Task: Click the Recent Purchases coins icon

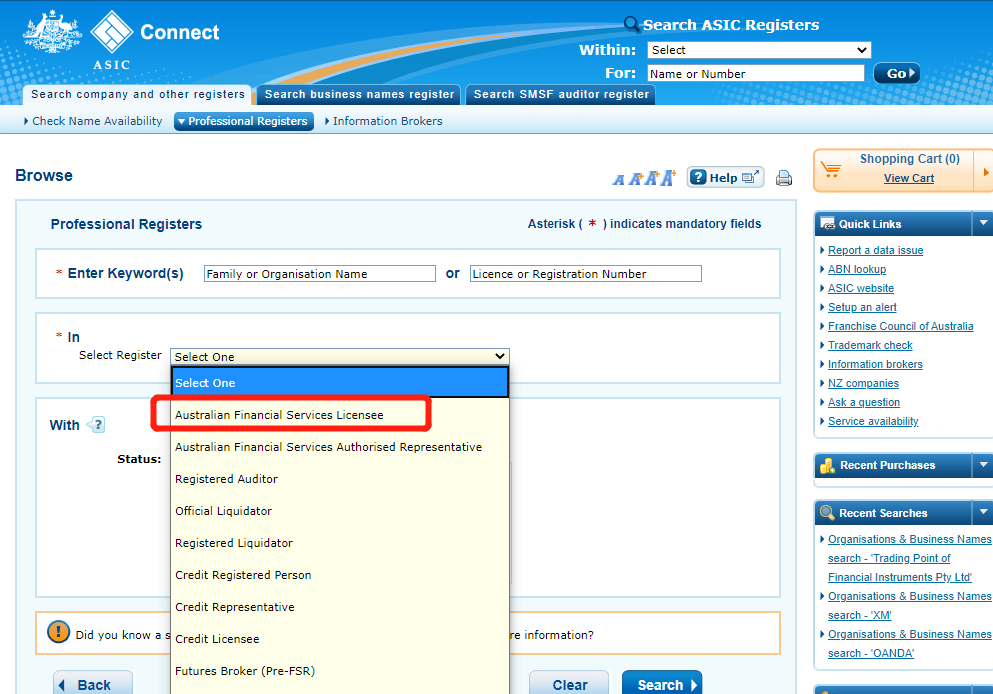Action: click(x=827, y=465)
